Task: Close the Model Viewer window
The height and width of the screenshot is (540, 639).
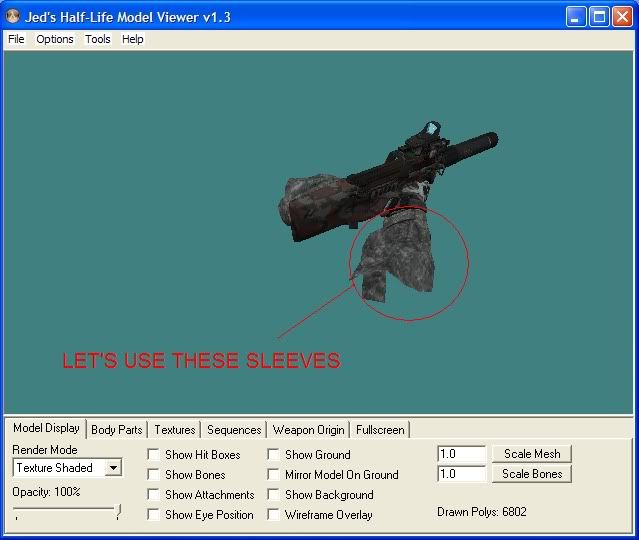Action: [x=623, y=17]
